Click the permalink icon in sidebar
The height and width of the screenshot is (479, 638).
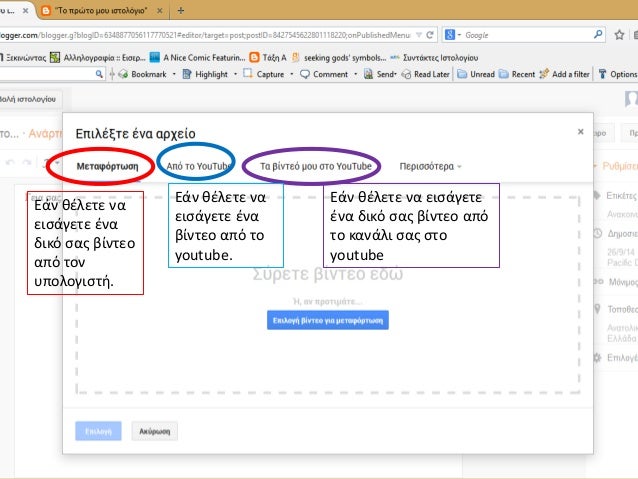click(598, 282)
